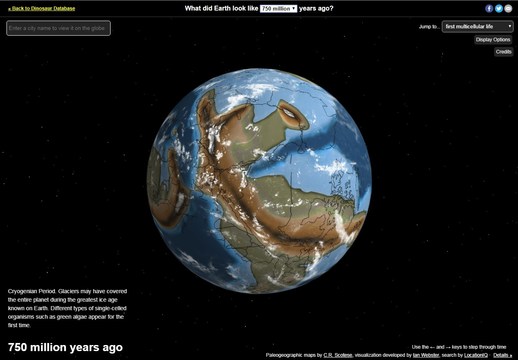
Task: Share the page on Facebook
Action: pyautogui.click(x=489, y=9)
